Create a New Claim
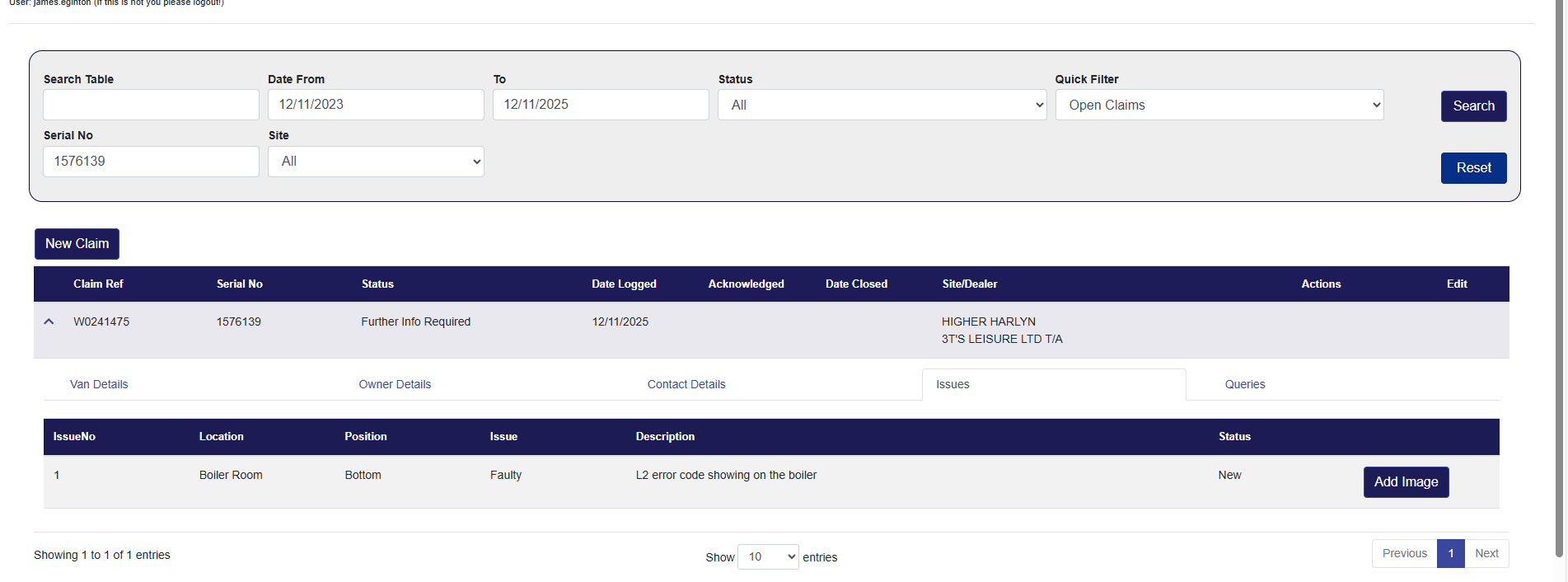Image resolution: width=1568 pixels, height=582 pixels. point(77,244)
